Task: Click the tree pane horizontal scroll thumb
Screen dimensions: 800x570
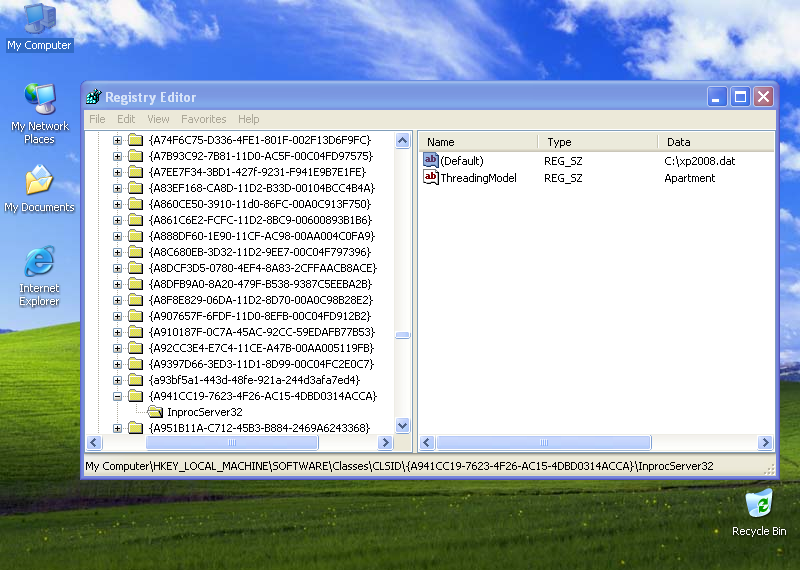Action: point(232,442)
